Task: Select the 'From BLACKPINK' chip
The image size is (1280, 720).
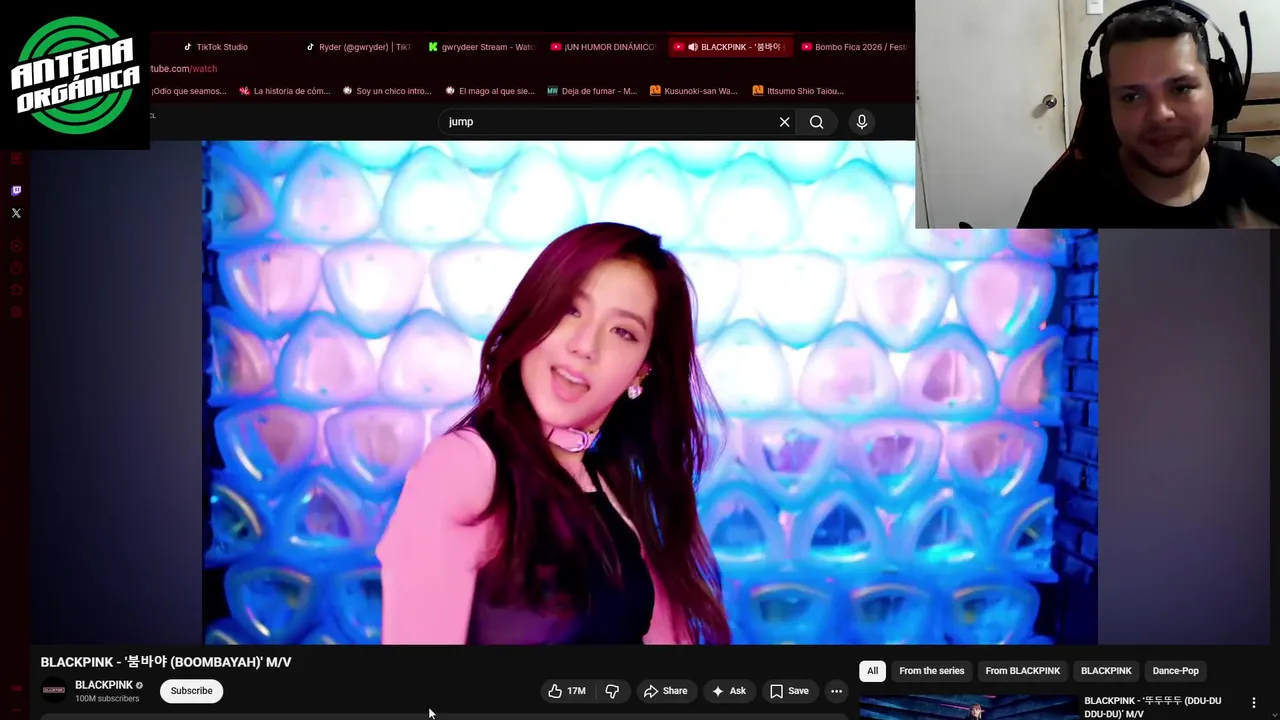Action: [x=1022, y=671]
